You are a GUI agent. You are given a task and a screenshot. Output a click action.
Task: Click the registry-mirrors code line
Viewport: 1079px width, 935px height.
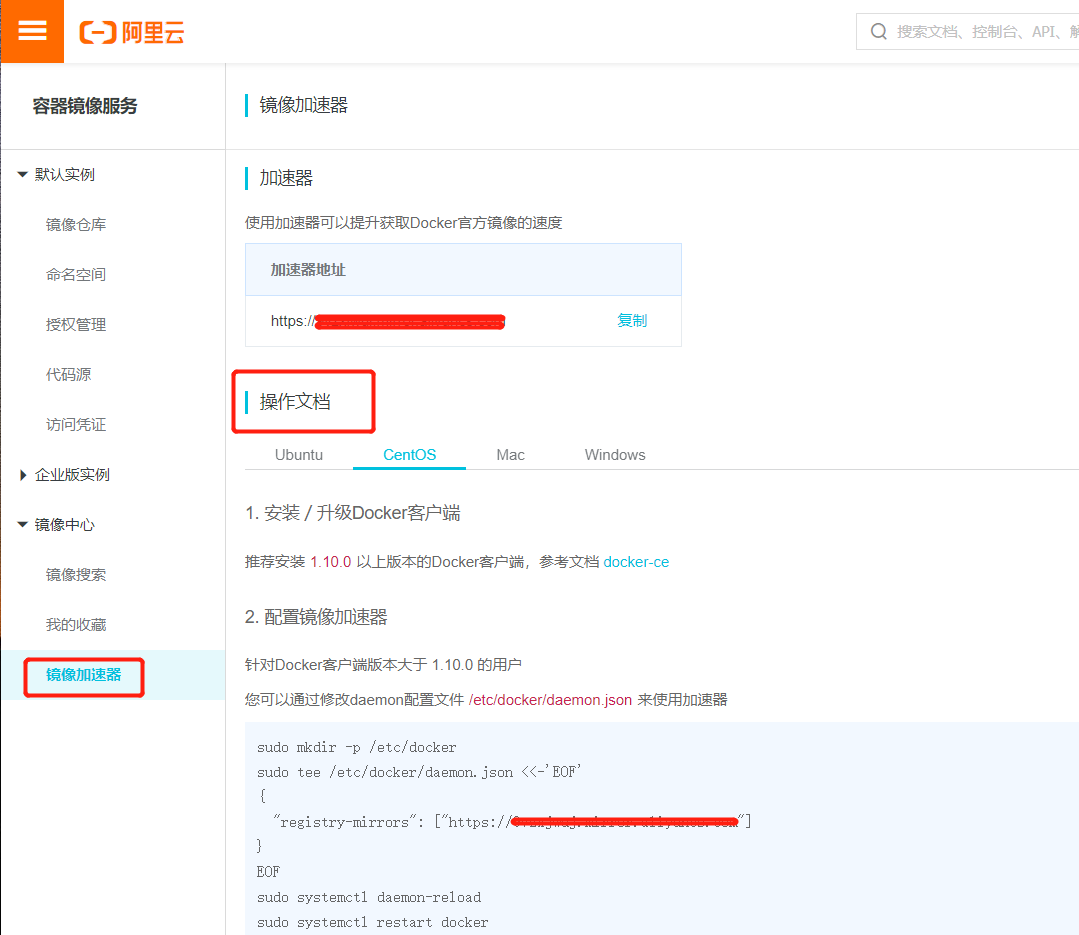513,821
